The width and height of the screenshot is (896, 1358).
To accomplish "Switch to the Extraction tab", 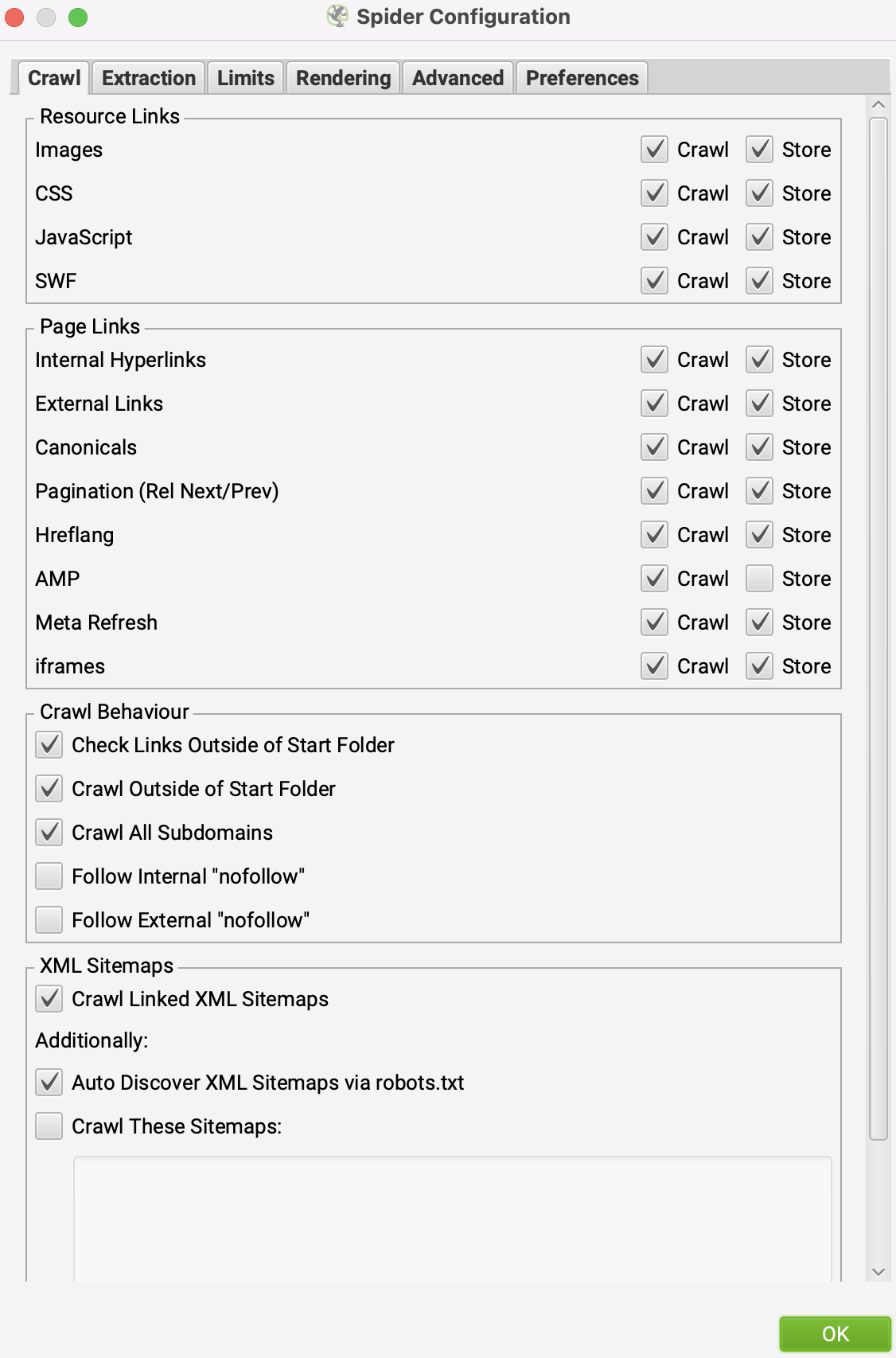I will tap(149, 78).
